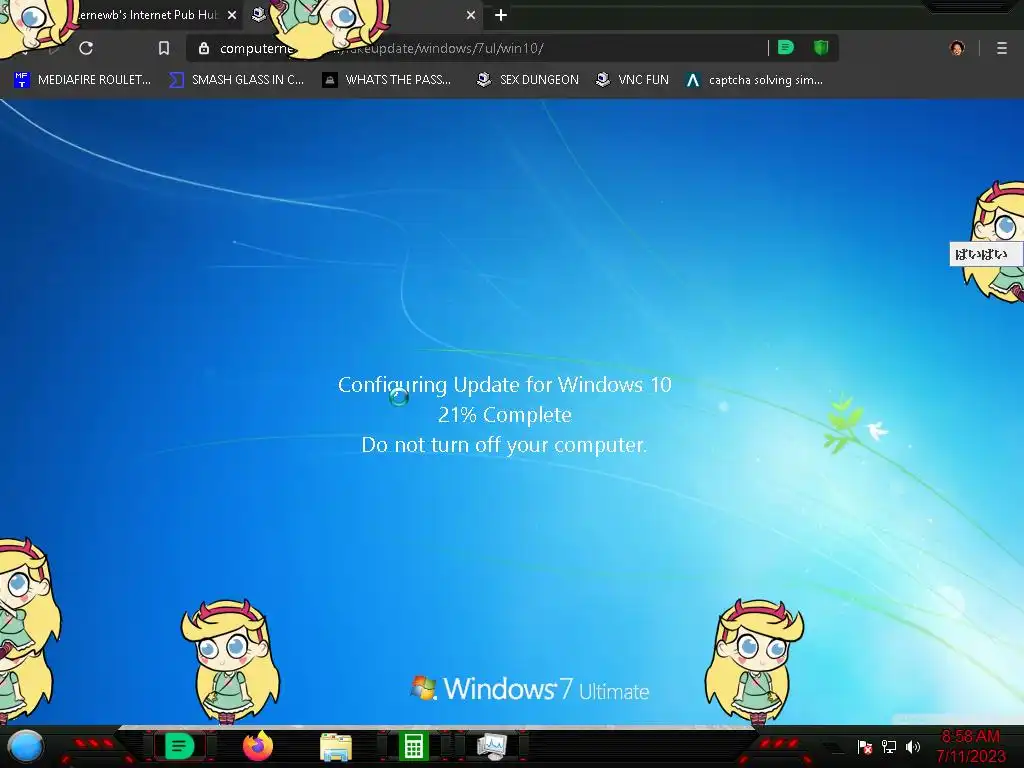Click the Configuring Update for Windows 10 text

[x=505, y=385]
